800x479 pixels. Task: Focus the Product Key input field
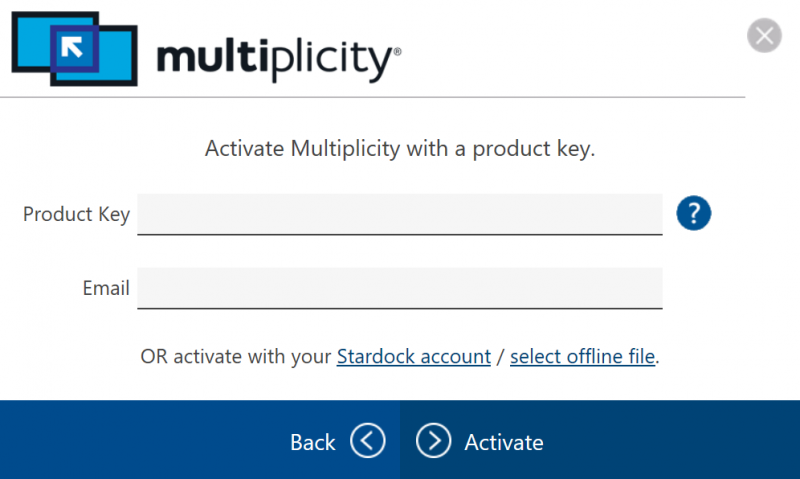(399, 213)
